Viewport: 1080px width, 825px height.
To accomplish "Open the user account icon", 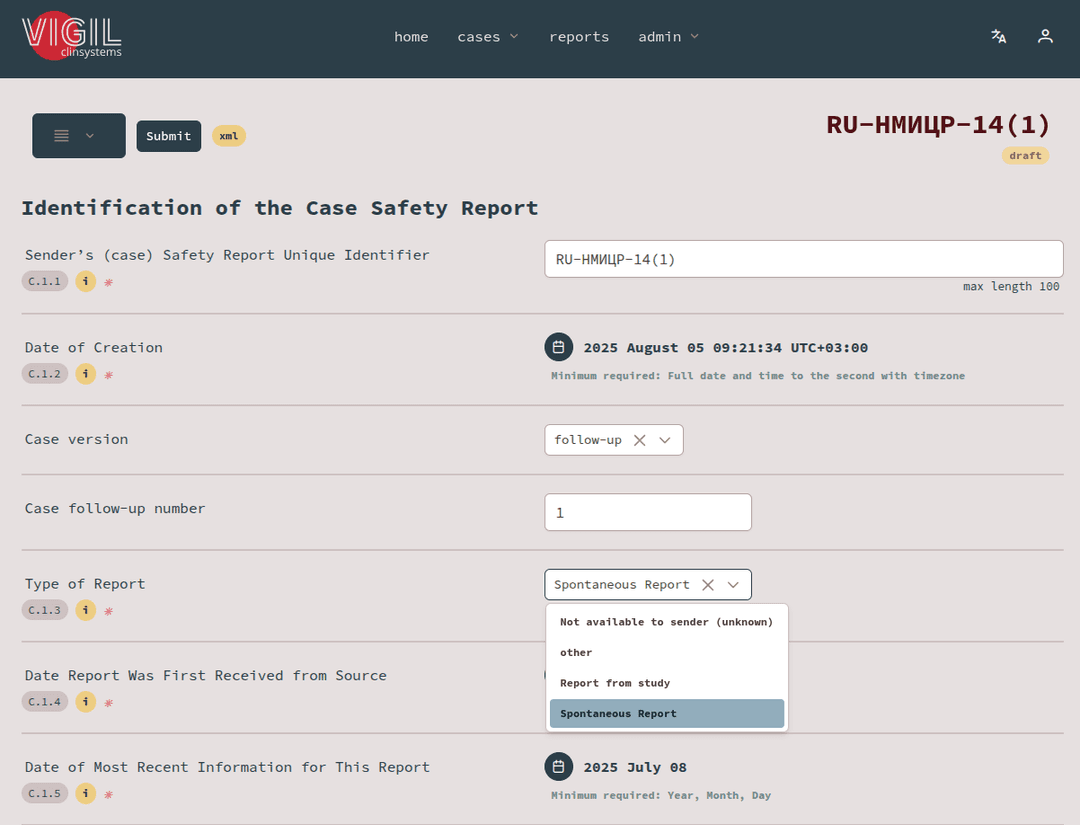I will tap(1045, 36).
